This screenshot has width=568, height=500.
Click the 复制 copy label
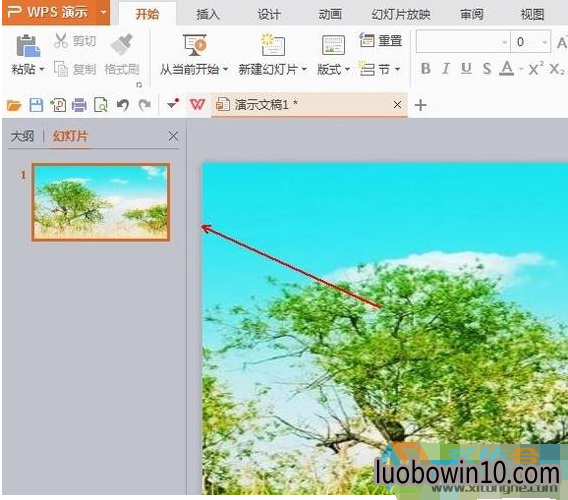point(84,69)
